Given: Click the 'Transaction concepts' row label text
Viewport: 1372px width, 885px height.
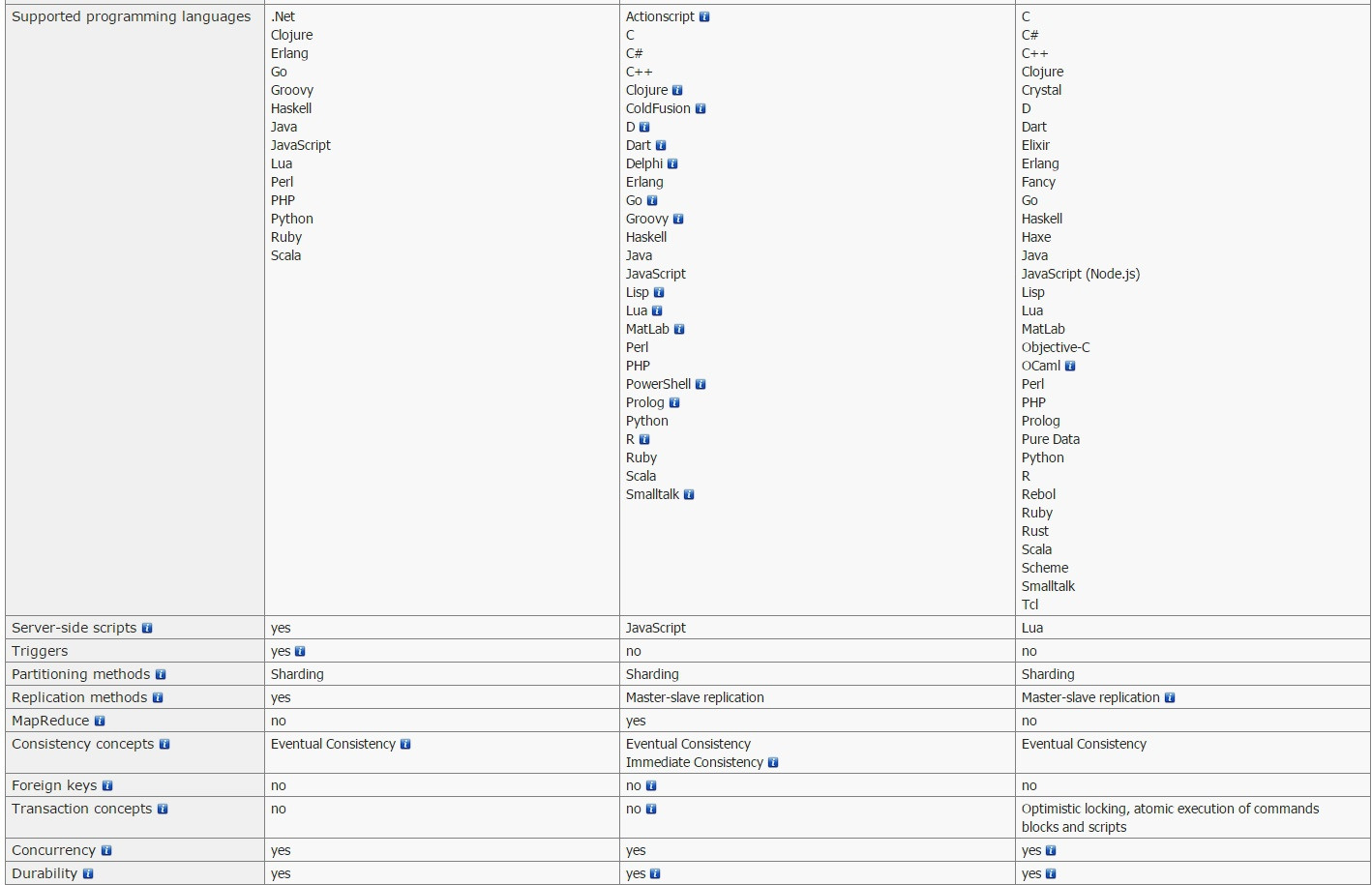Looking at the screenshot, I should (x=82, y=809).
